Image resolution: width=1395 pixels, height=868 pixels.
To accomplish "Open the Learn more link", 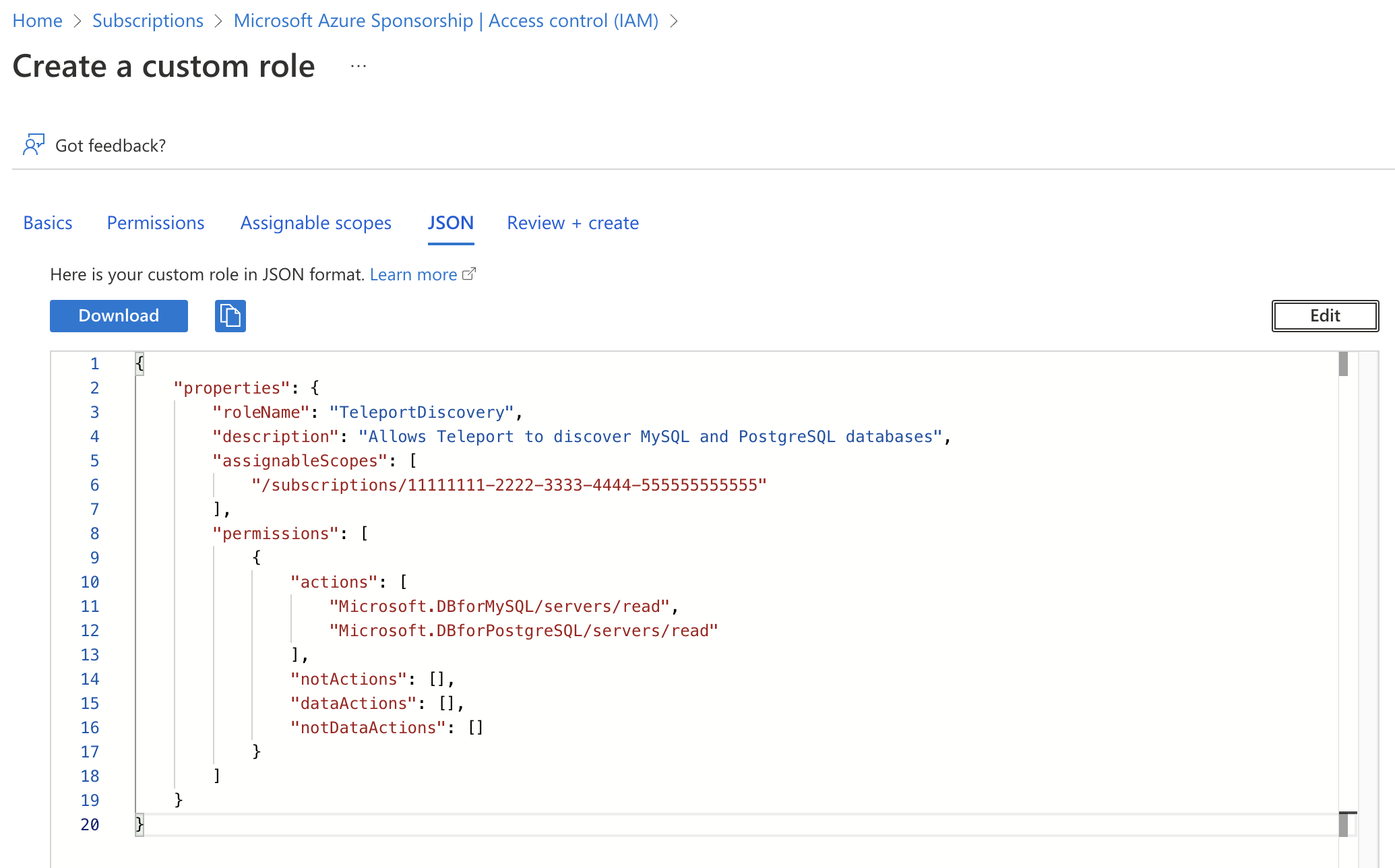I will click(413, 274).
